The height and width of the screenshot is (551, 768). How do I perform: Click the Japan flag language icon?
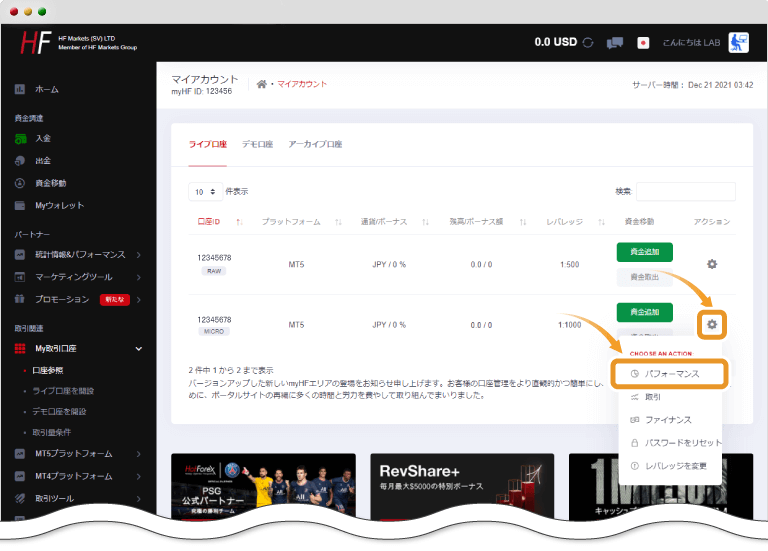643,43
